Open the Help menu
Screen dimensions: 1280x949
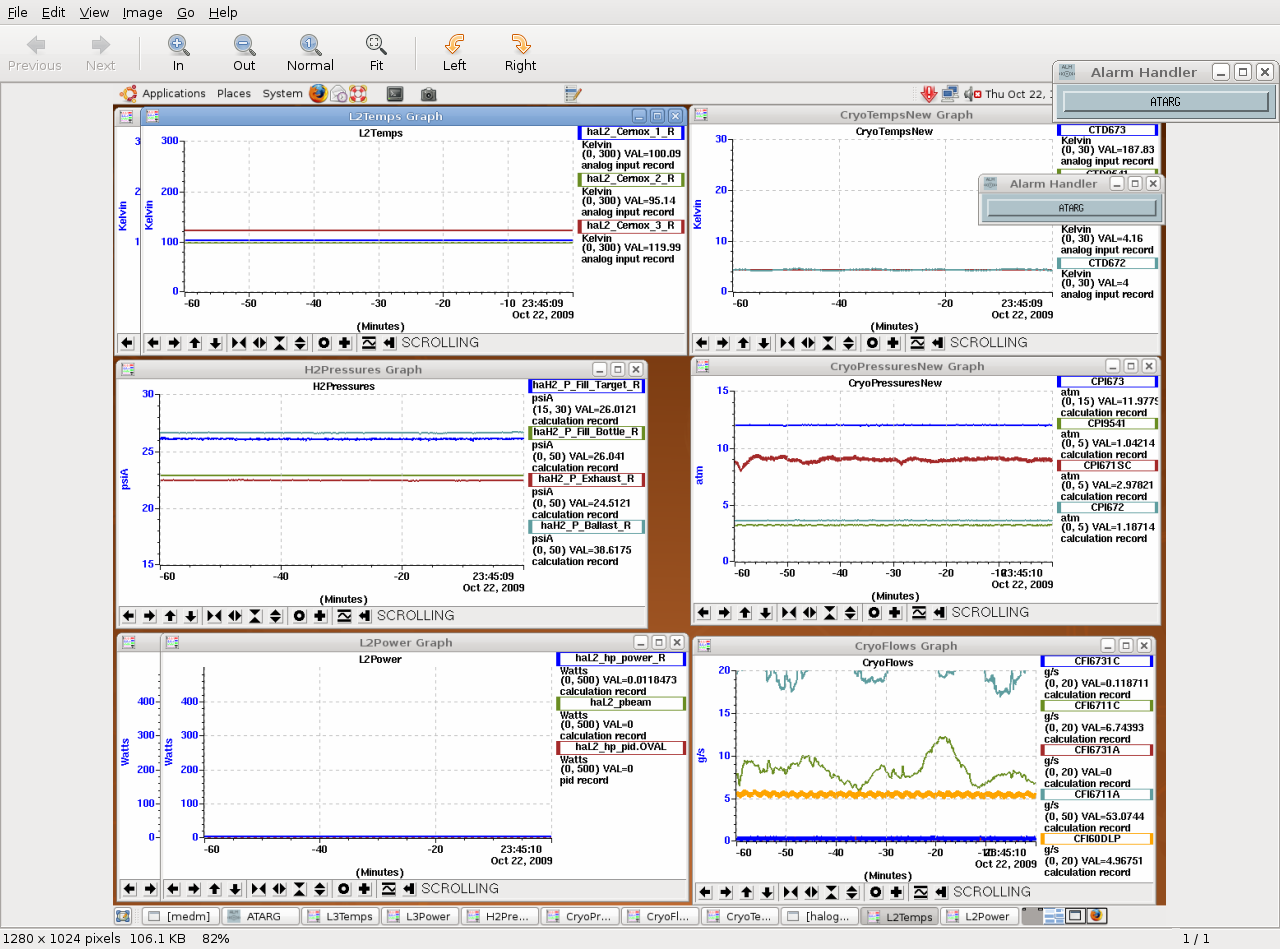click(x=223, y=13)
